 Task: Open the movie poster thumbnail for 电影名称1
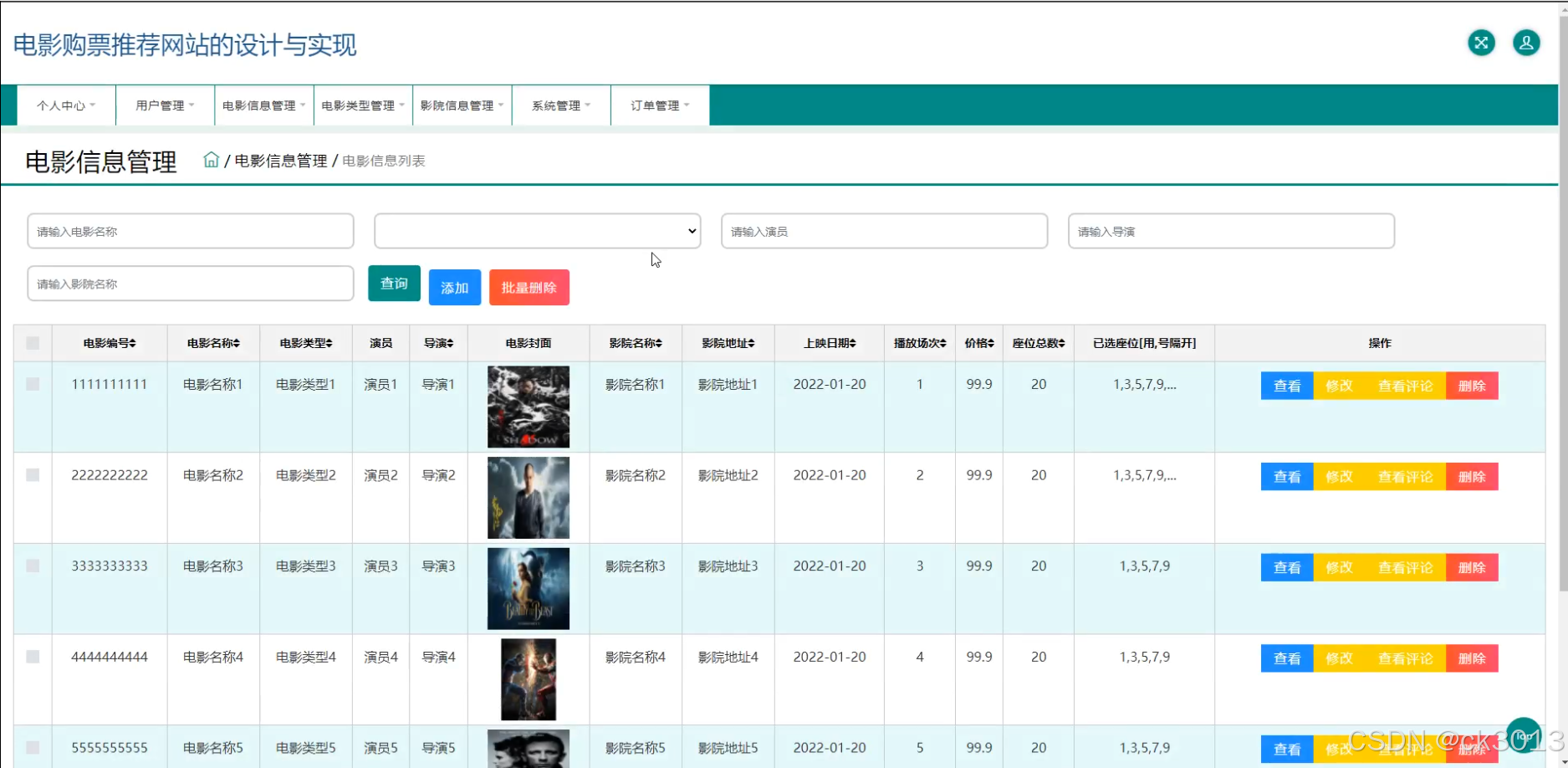529,407
